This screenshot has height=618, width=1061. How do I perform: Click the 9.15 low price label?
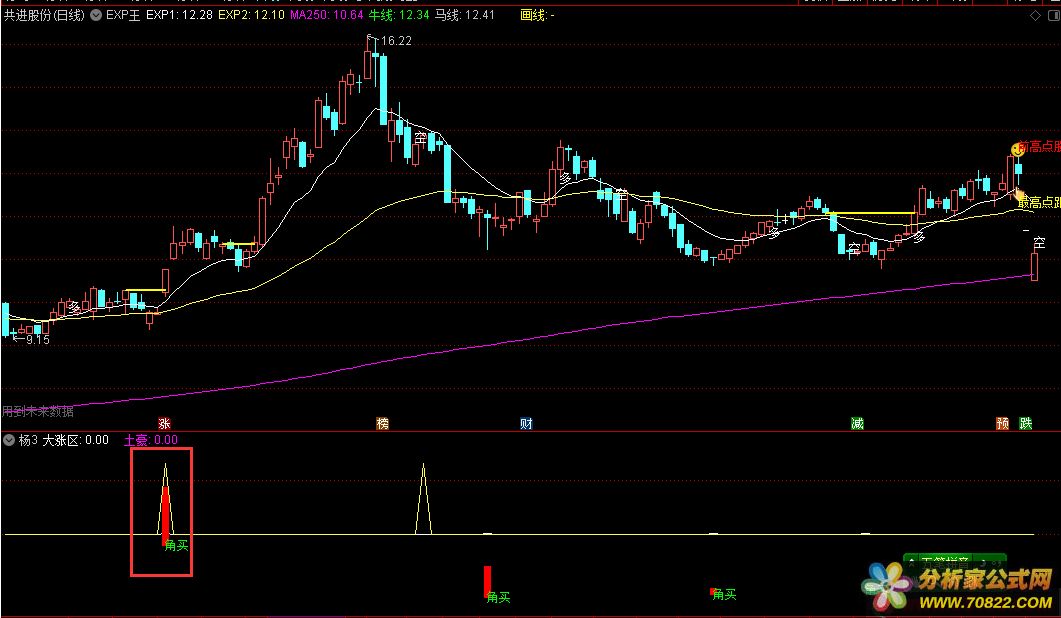[38, 340]
